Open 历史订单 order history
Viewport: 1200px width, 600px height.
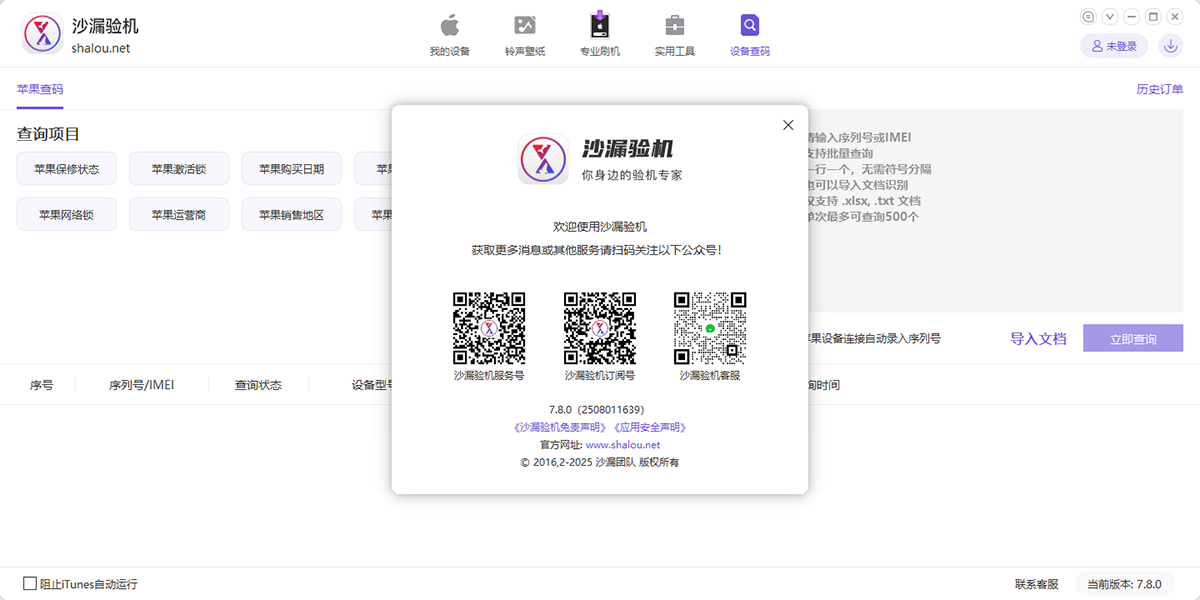(x=1160, y=89)
